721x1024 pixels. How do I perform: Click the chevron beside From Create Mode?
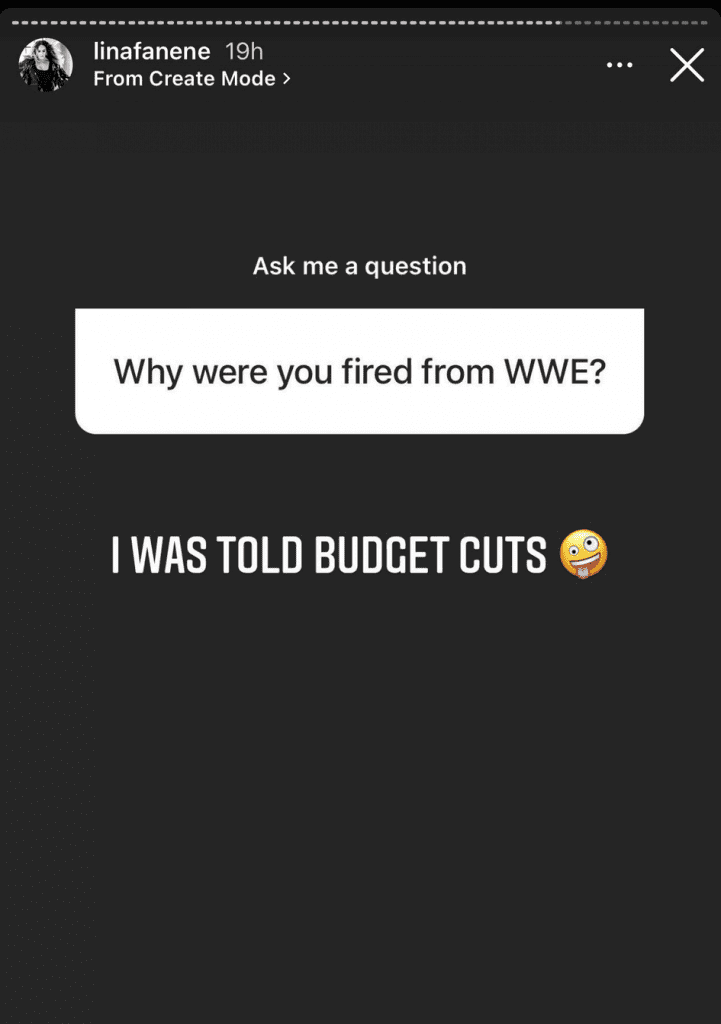(286, 79)
